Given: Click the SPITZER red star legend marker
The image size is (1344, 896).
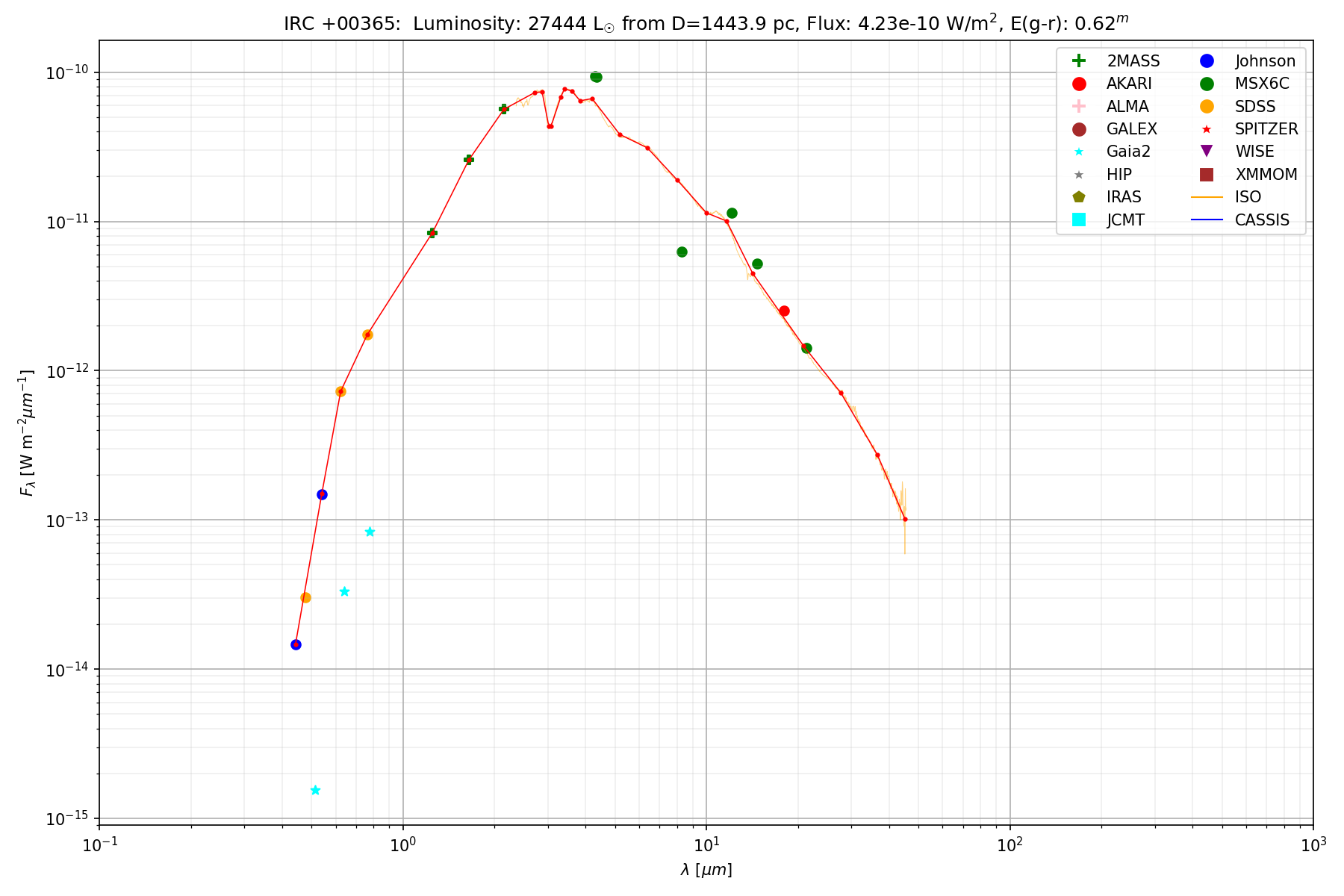Looking at the screenshot, I should (1206, 129).
